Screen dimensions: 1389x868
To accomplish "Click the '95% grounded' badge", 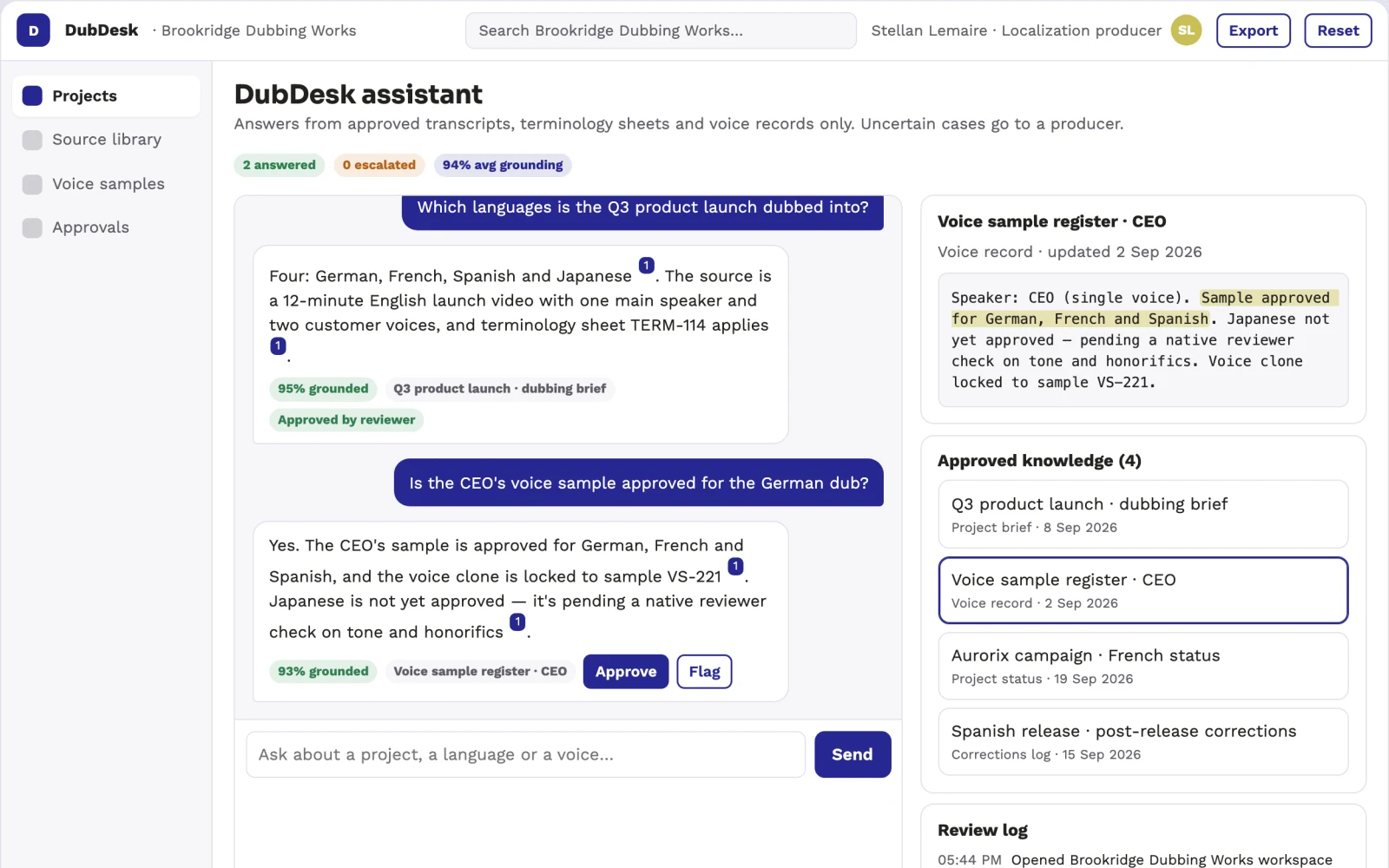I will pos(323,389).
